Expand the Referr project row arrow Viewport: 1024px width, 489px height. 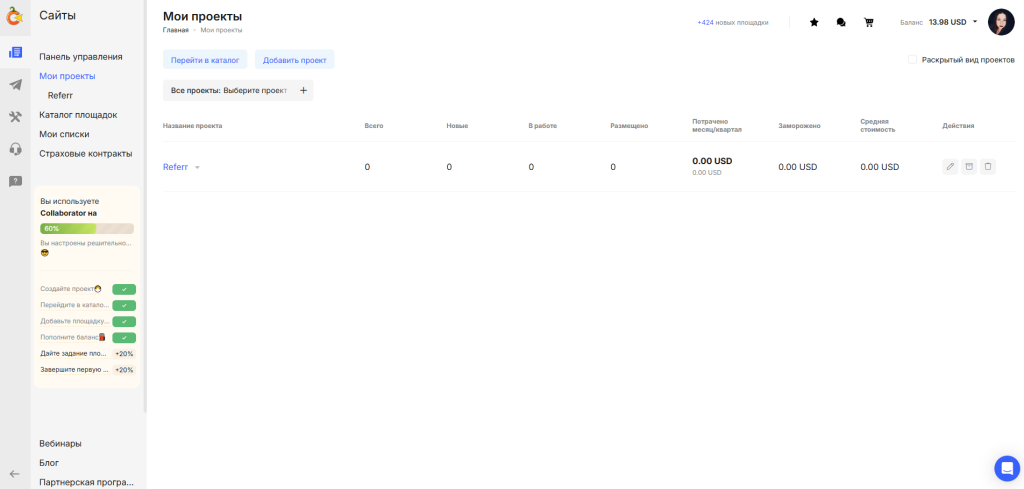pyautogui.click(x=197, y=168)
